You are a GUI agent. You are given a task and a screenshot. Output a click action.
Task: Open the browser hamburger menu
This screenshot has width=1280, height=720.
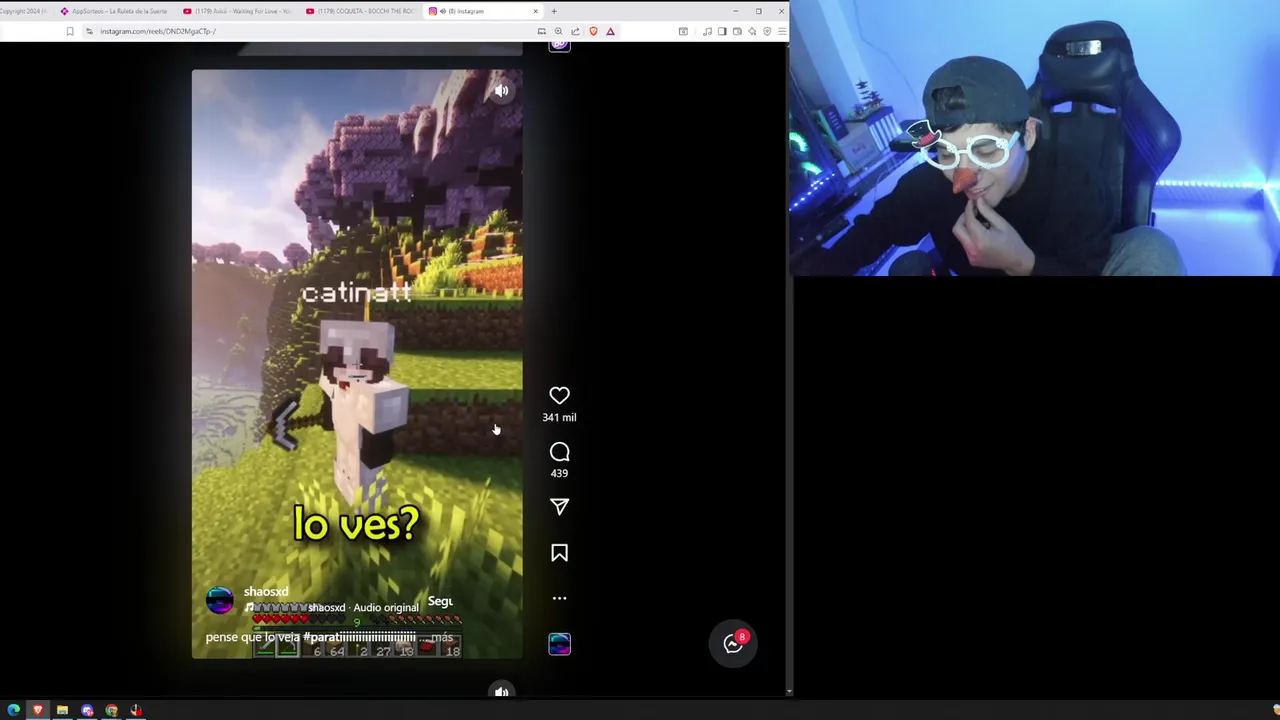[x=781, y=31]
